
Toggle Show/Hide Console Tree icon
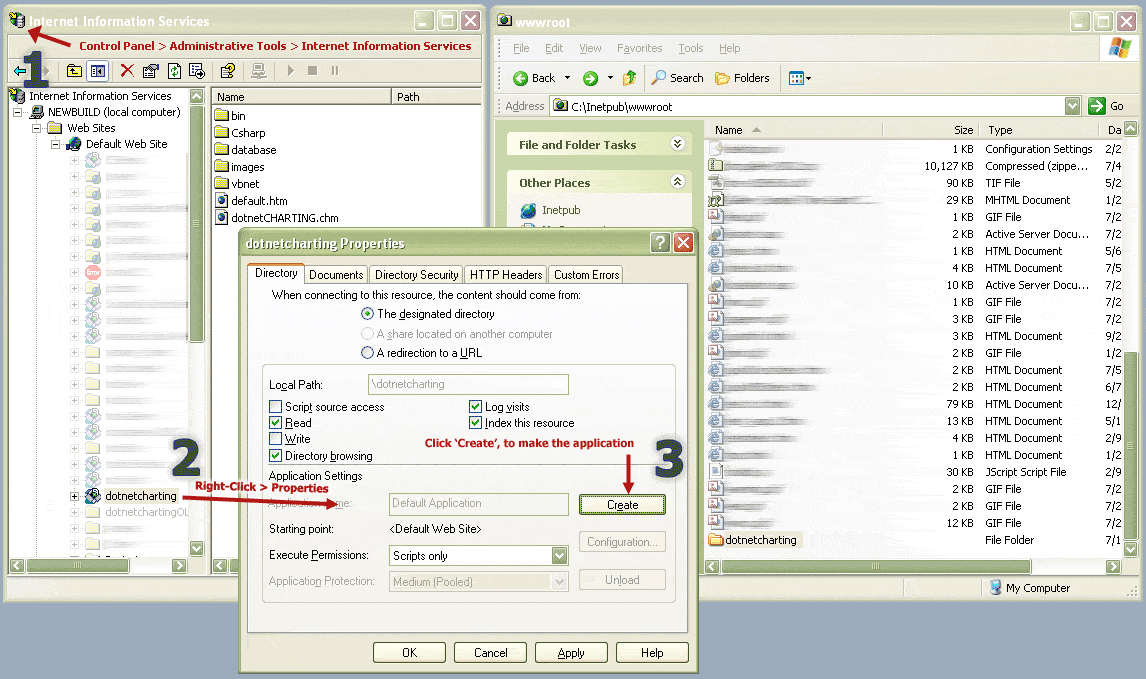tap(97, 71)
